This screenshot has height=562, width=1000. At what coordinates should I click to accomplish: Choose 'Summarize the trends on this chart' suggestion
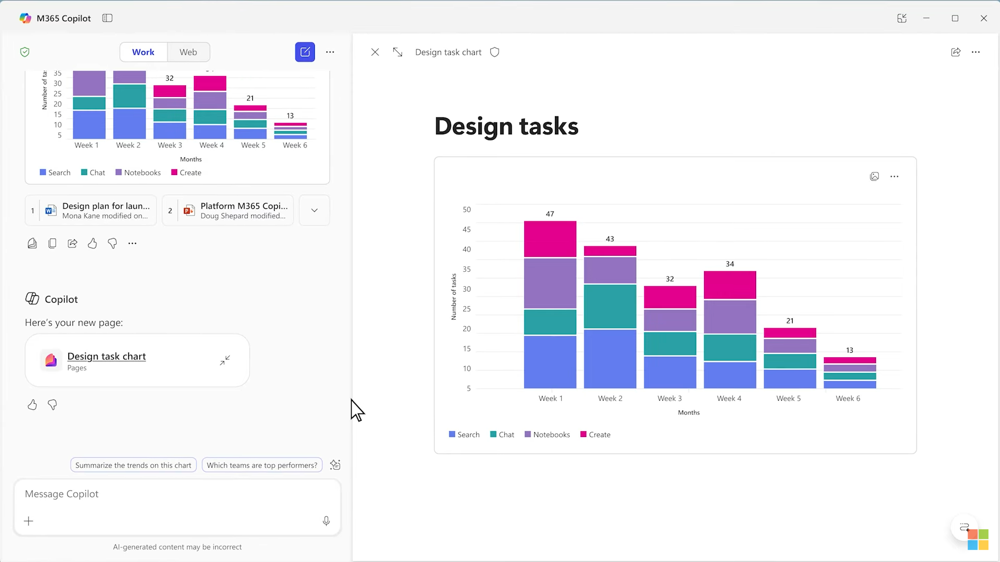133,465
